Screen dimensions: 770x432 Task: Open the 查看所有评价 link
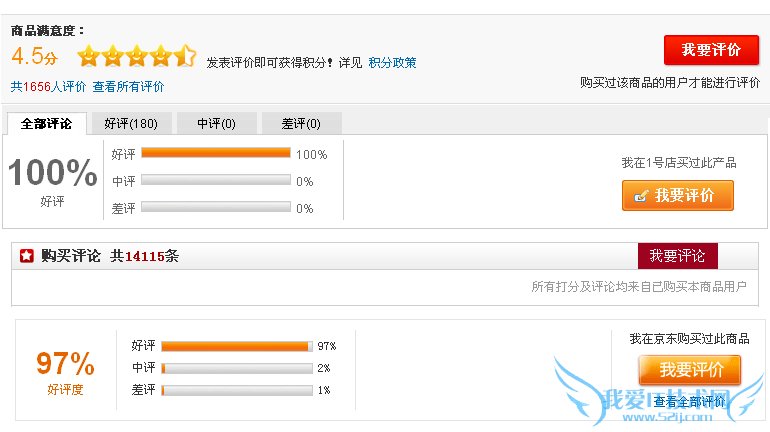coord(128,87)
